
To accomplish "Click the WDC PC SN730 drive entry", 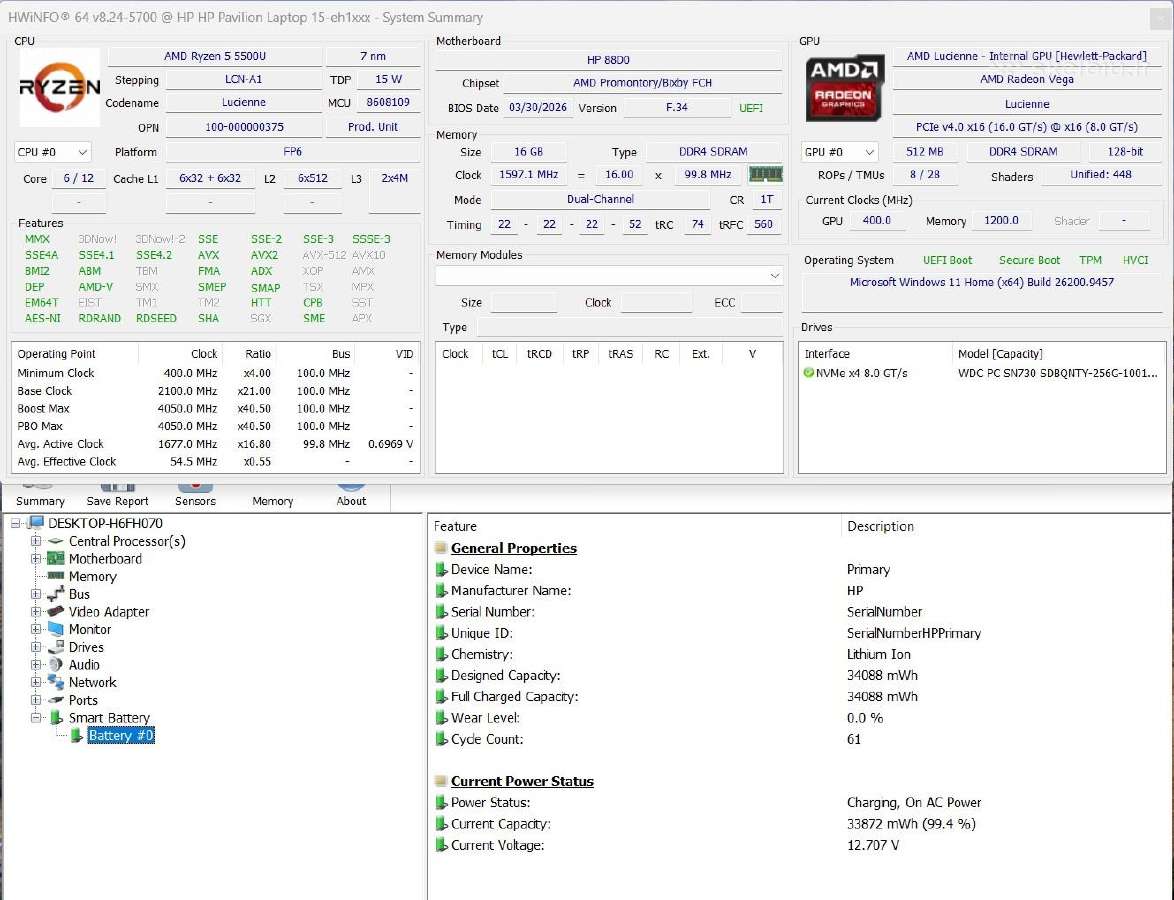I will tap(1057, 372).
